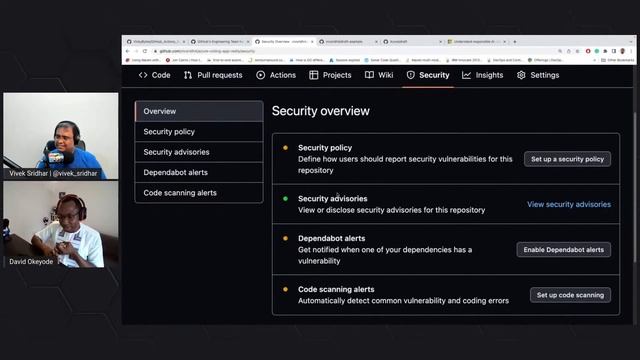Open a new browser tab with plus icon

click(515, 42)
